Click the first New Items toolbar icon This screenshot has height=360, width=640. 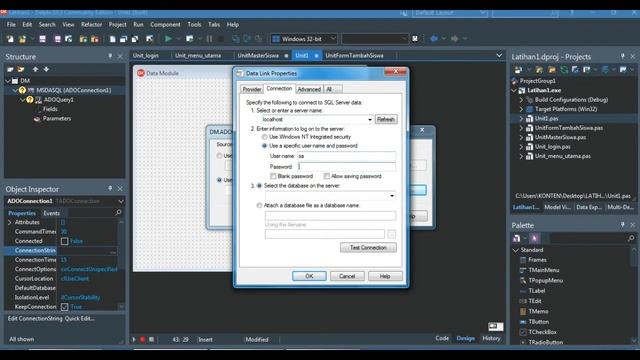pyautogui.click(x=10, y=39)
